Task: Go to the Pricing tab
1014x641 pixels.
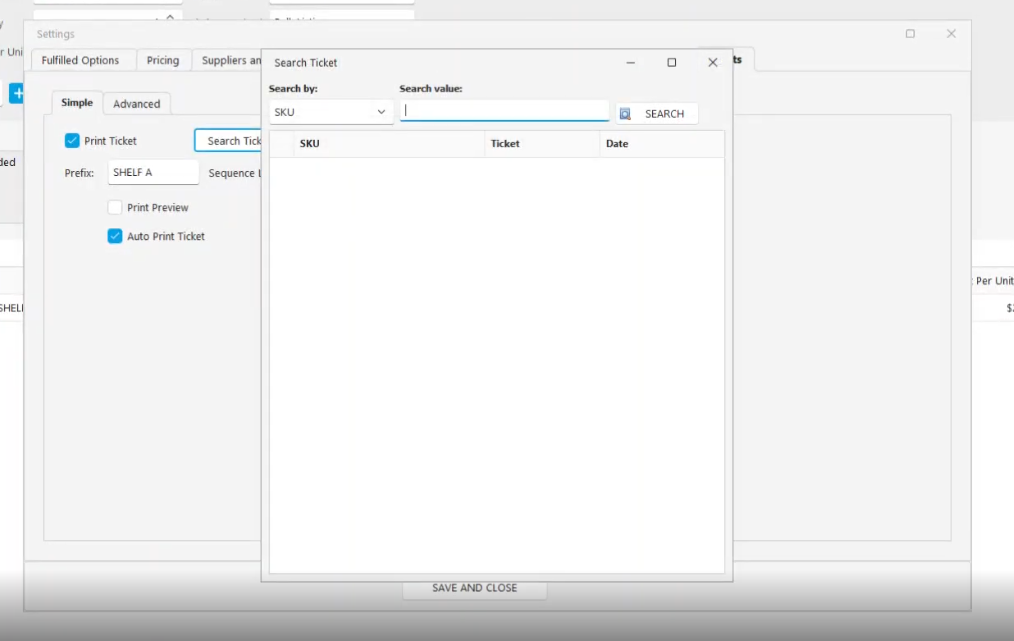Action: (163, 61)
